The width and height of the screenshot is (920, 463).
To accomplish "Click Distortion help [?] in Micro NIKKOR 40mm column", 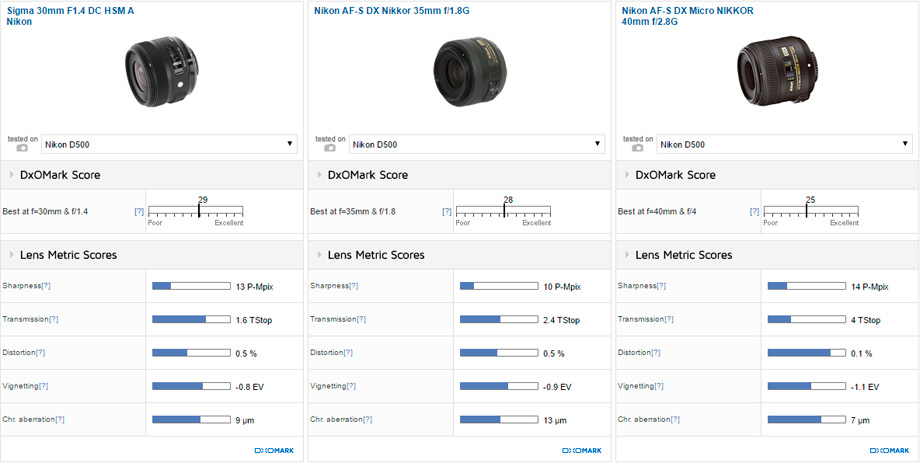I will pos(656,353).
